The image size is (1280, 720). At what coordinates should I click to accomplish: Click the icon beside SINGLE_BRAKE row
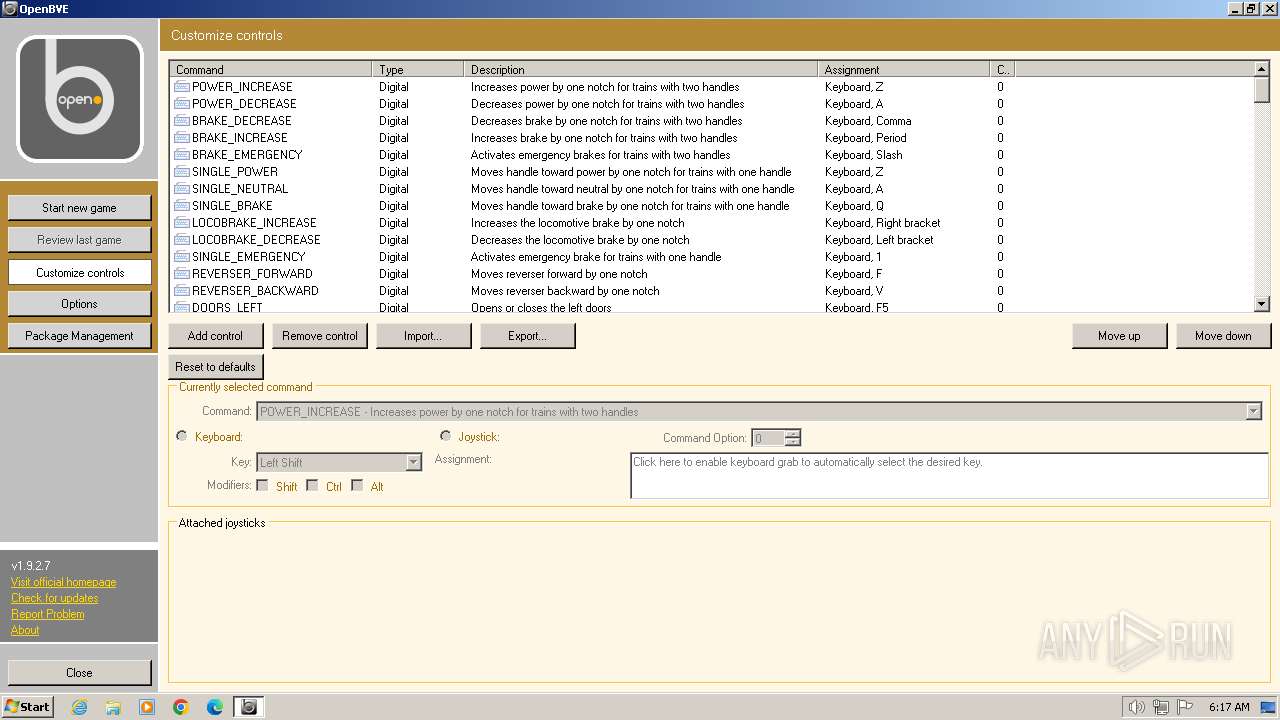182,206
